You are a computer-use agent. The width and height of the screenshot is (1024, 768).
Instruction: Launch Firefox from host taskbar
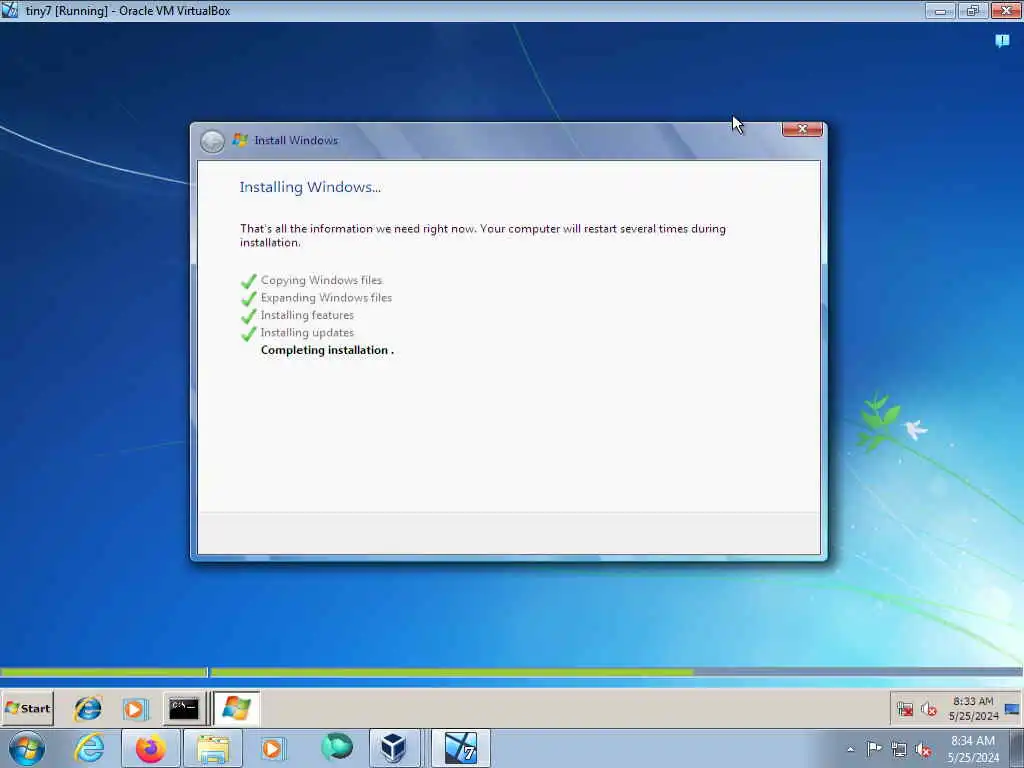click(x=151, y=748)
